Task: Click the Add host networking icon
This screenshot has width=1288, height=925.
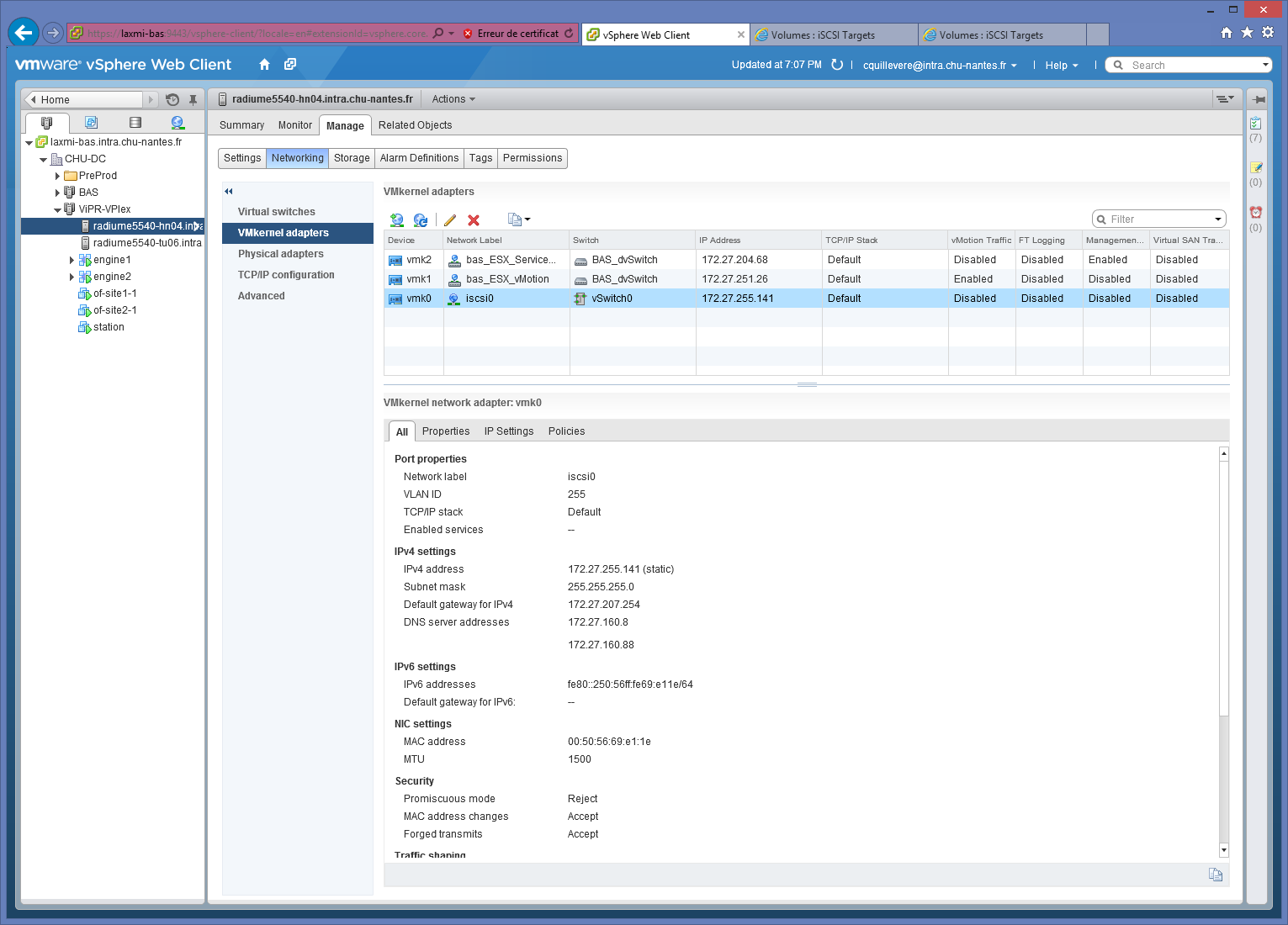Action: (397, 220)
